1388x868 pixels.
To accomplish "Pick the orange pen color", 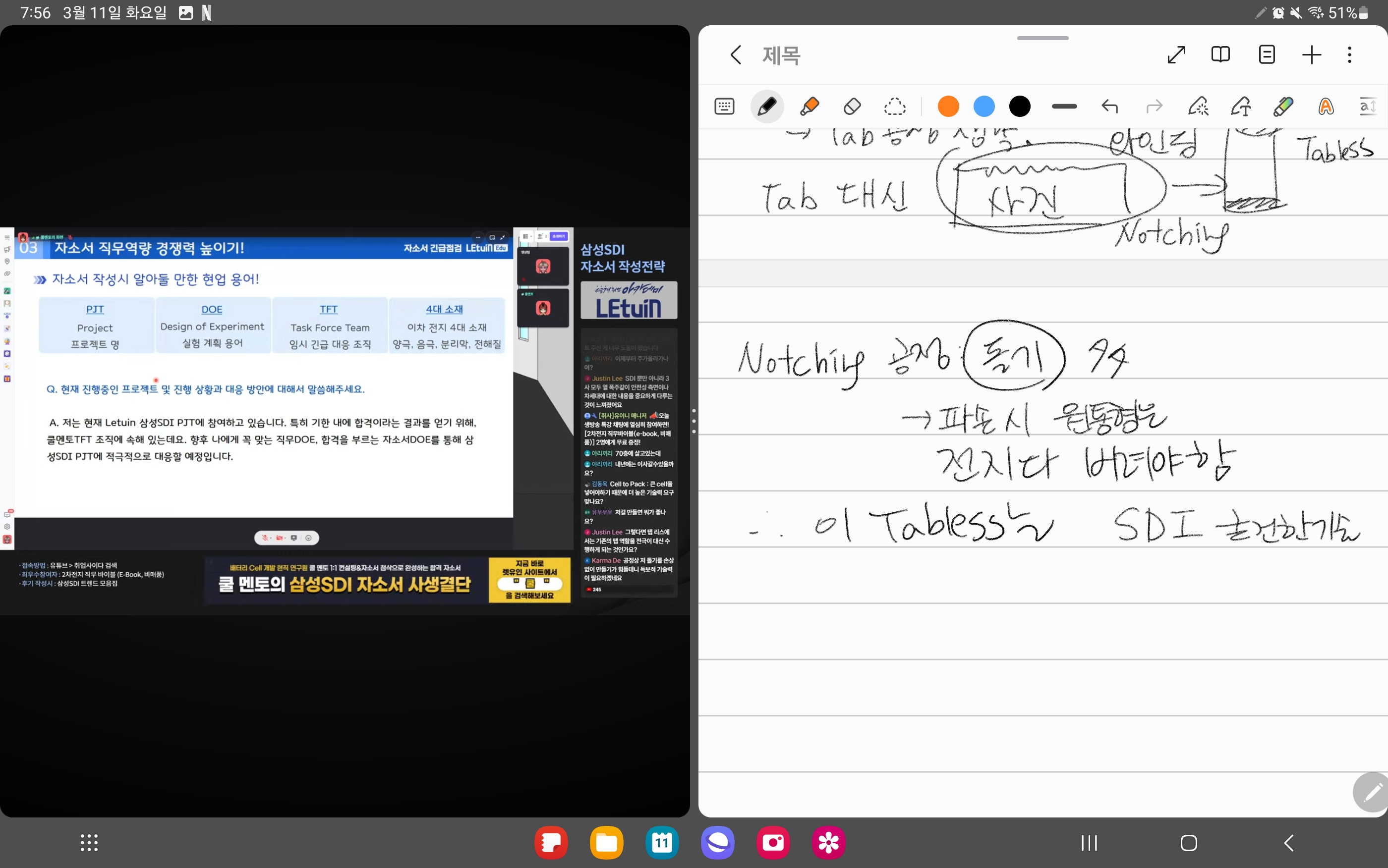I will pos(948,107).
